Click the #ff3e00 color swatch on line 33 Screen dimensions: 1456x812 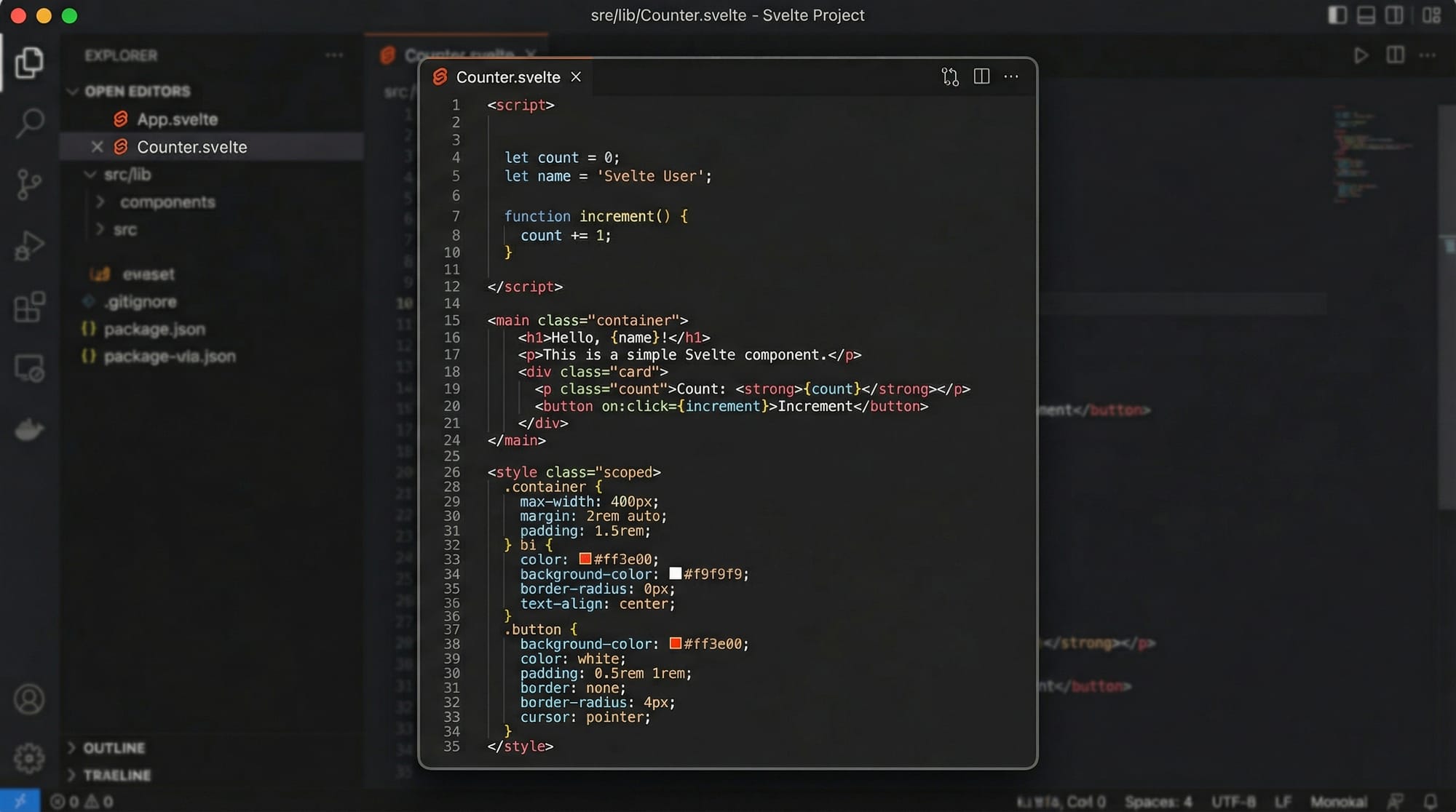tap(585, 559)
